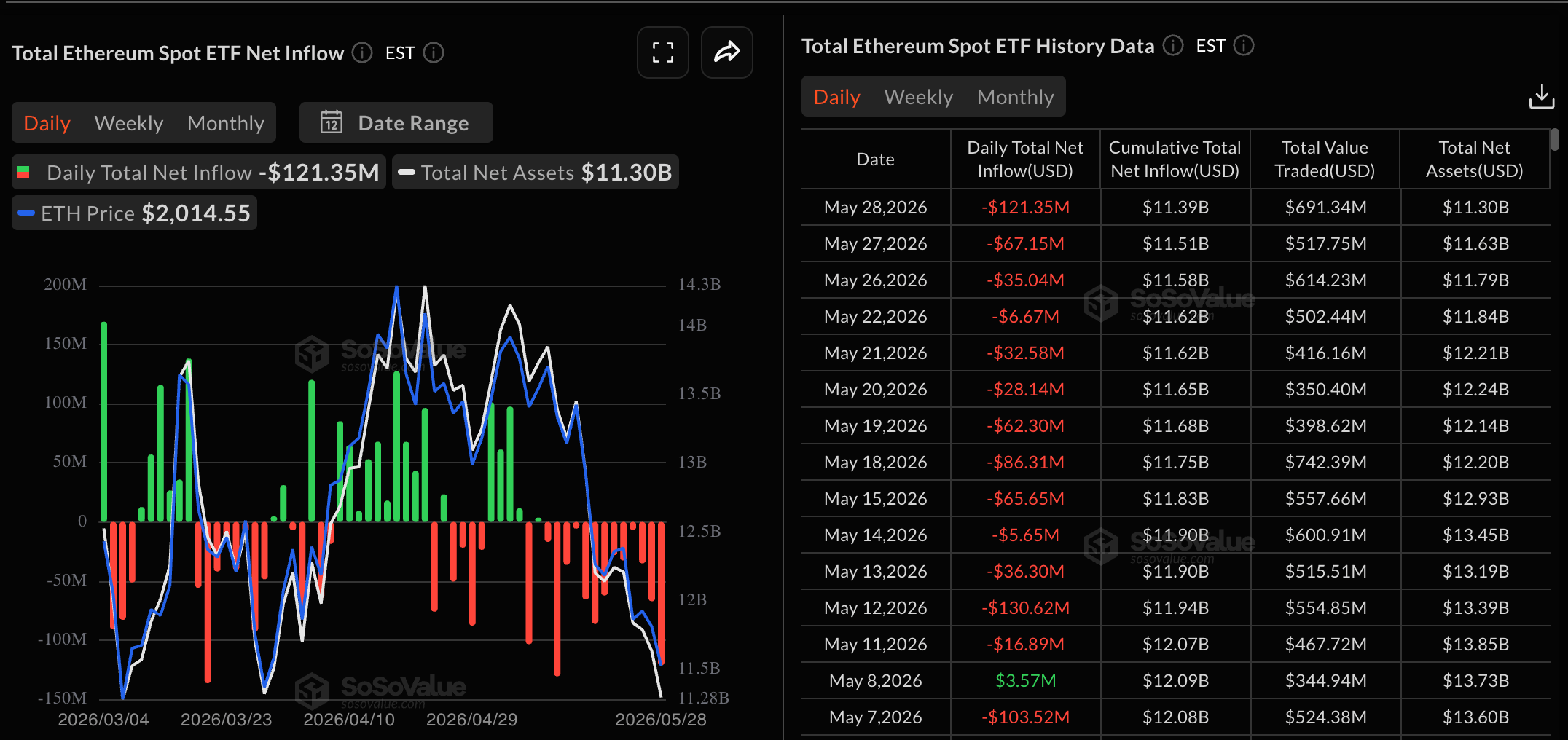Click Total Net Assets(USD) column header
This screenshot has width=1568, height=740.
click(x=1475, y=160)
